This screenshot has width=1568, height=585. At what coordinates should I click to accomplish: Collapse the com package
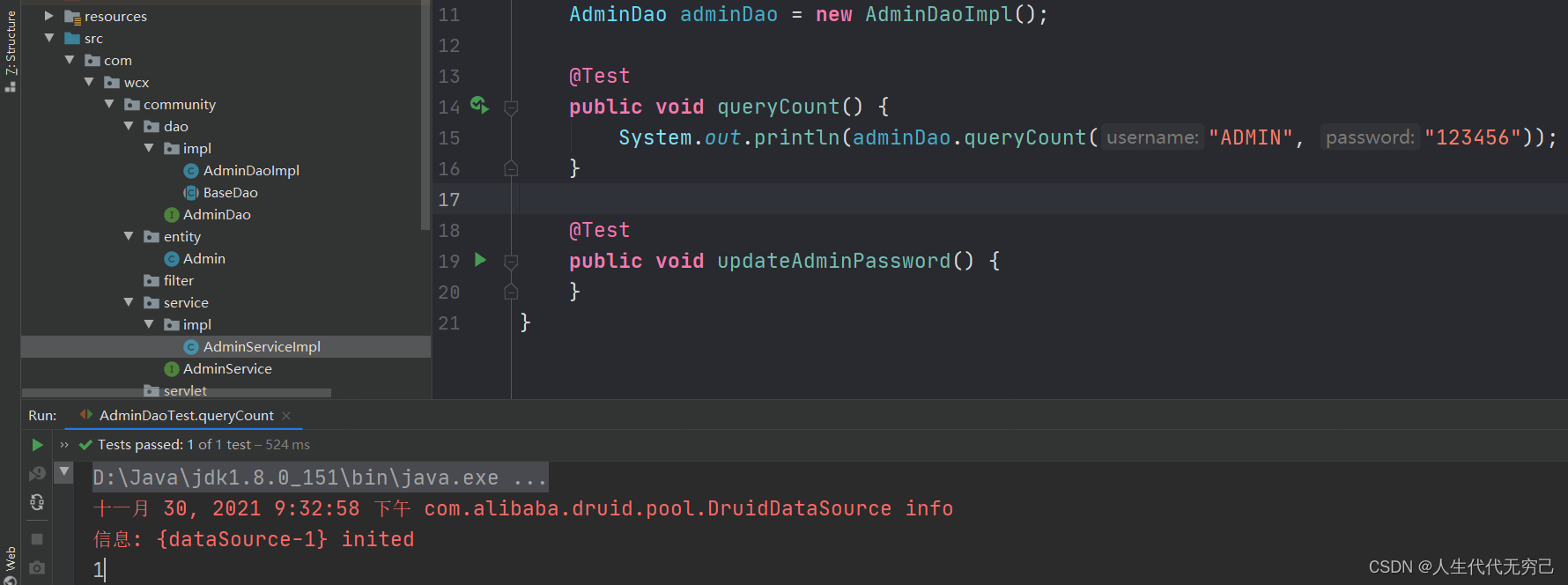tap(70, 60)
